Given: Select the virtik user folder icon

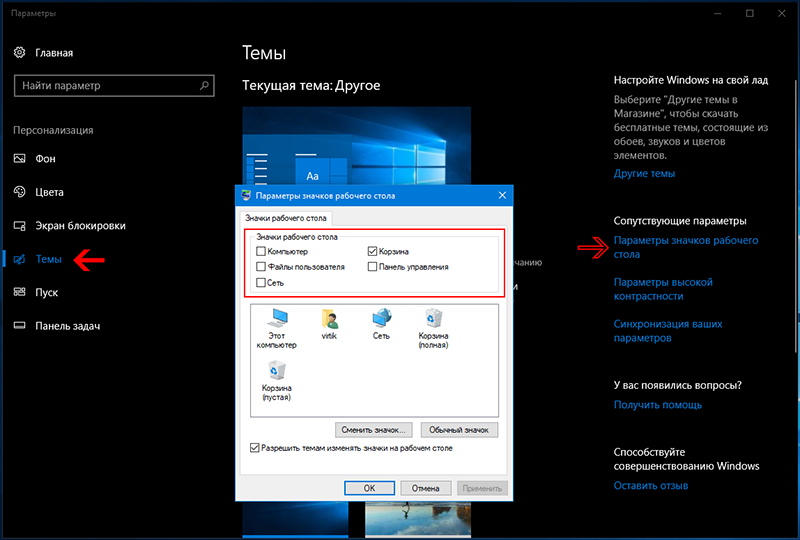Looking at the screenshot, I should [x=329, y=324].
